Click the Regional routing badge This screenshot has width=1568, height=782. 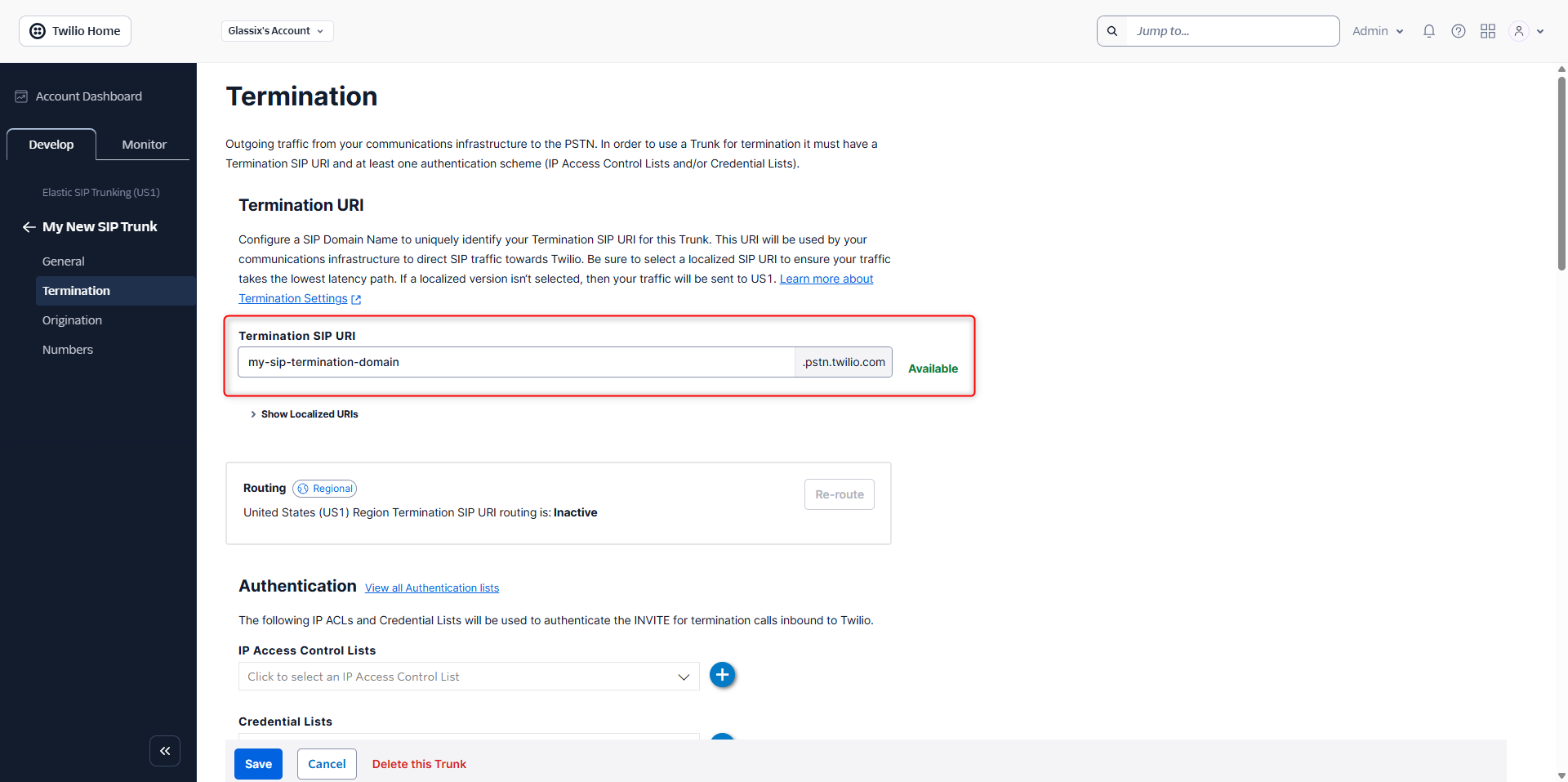point(325,489)
